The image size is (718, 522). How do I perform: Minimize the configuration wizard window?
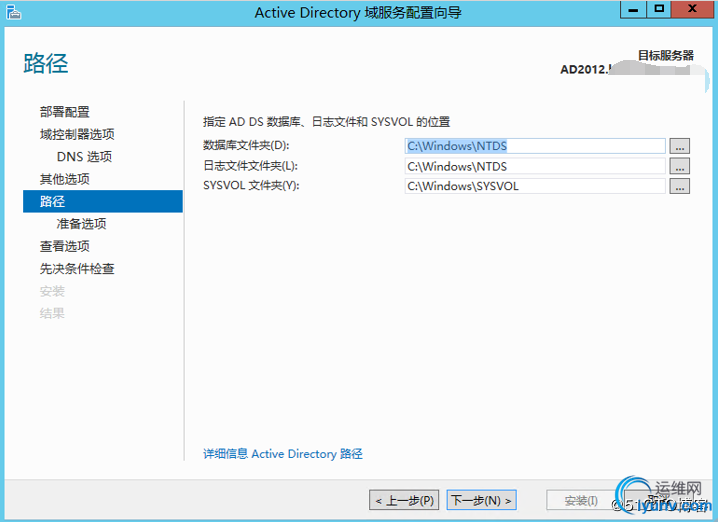633,9
